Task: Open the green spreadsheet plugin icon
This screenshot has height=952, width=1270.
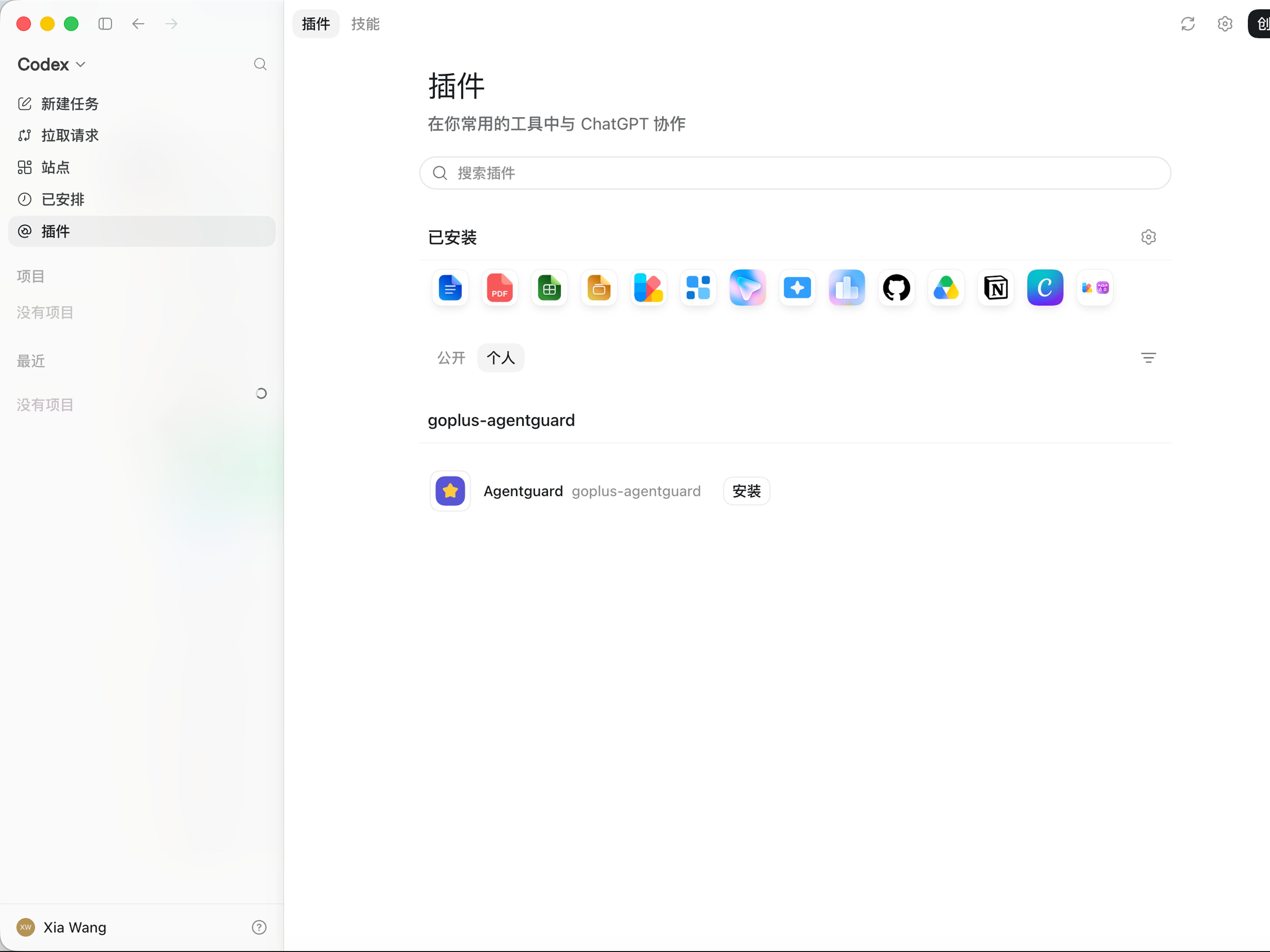Action: pyautogui.click(x=550, y=288)
